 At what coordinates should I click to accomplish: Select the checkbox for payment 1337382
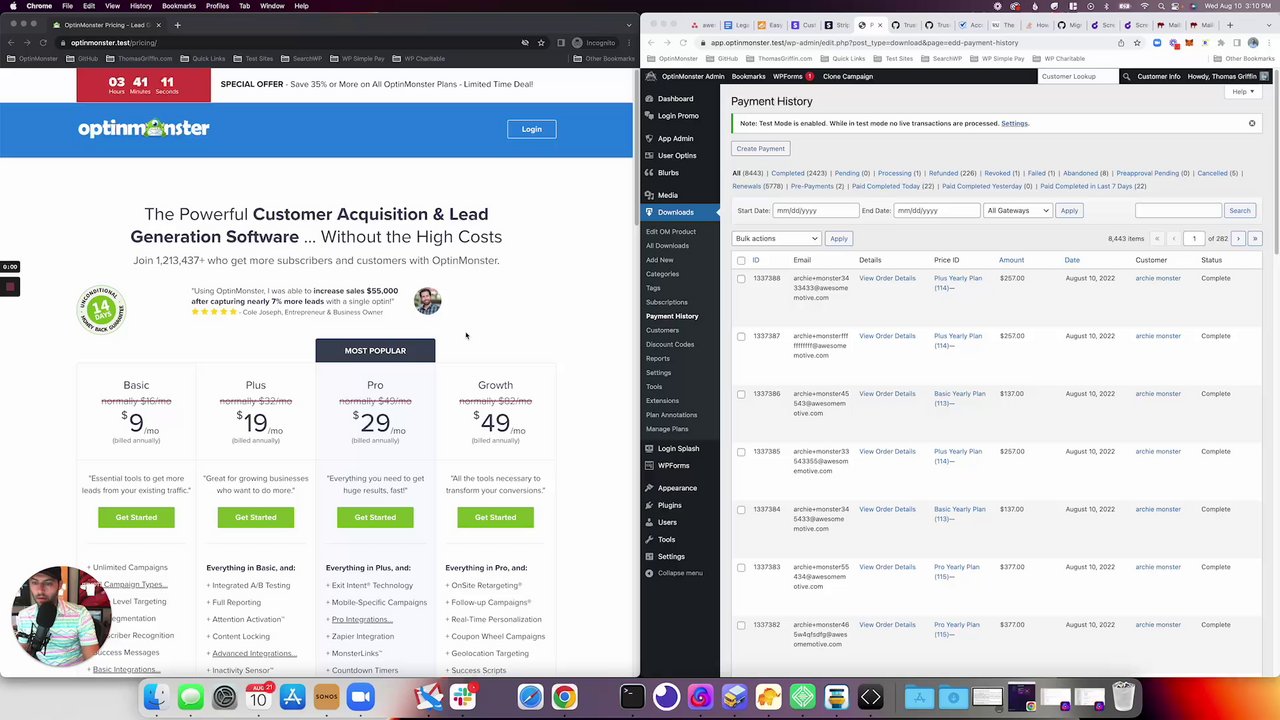(x=741, y=626)
